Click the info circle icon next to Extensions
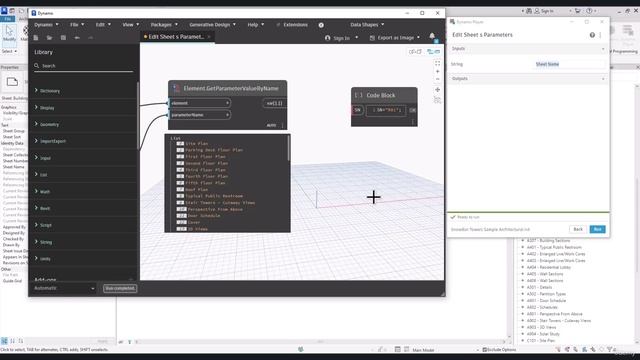This screenshot has width=640, height=360. [321, 25]
